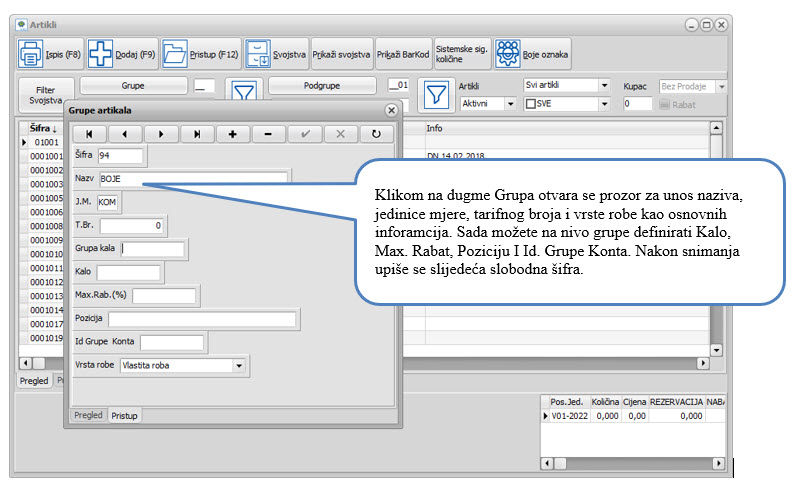This screenshot has height=489, width=800.
Task: Click the Filter Svojstva button
Action: (46, 95)
